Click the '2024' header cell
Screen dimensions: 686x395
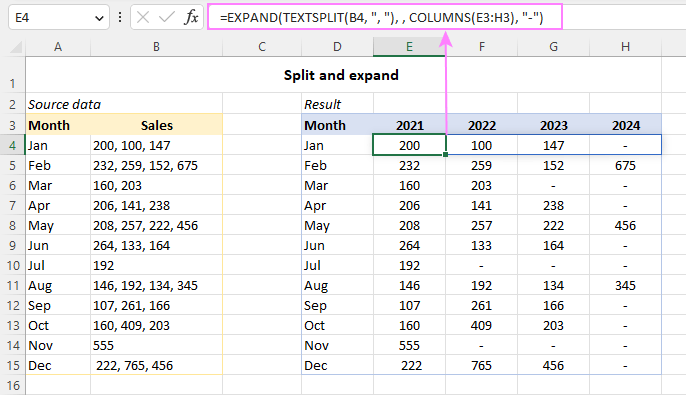coord(626,126)
